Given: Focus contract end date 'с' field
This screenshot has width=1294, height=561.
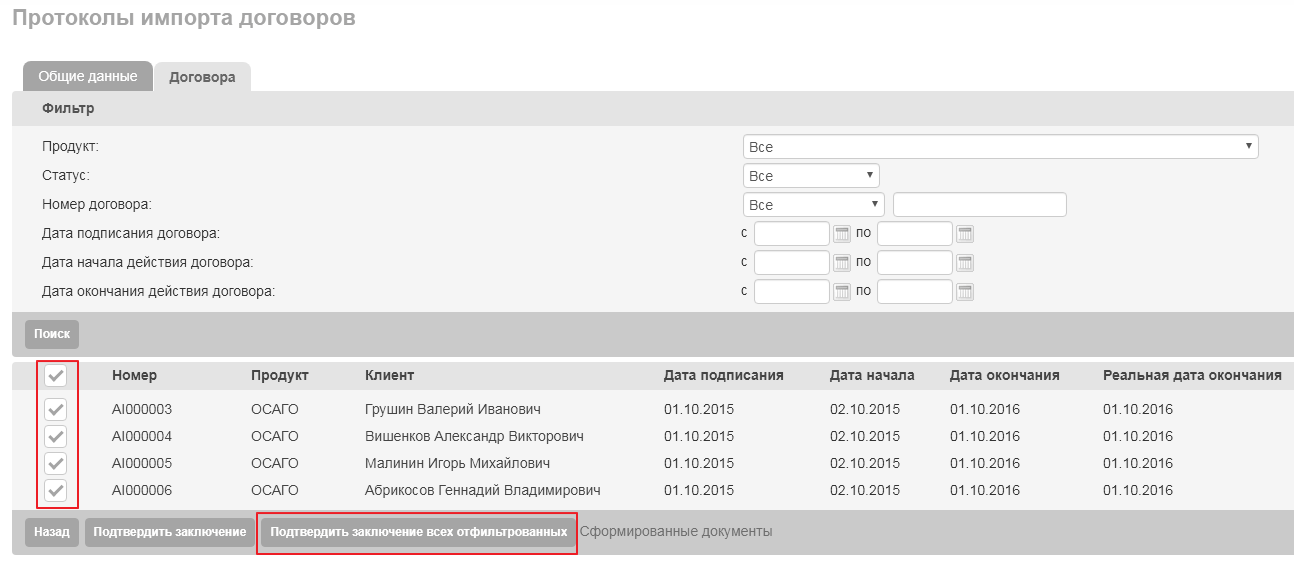Looking at the screenshot, I should pos(792,292).
